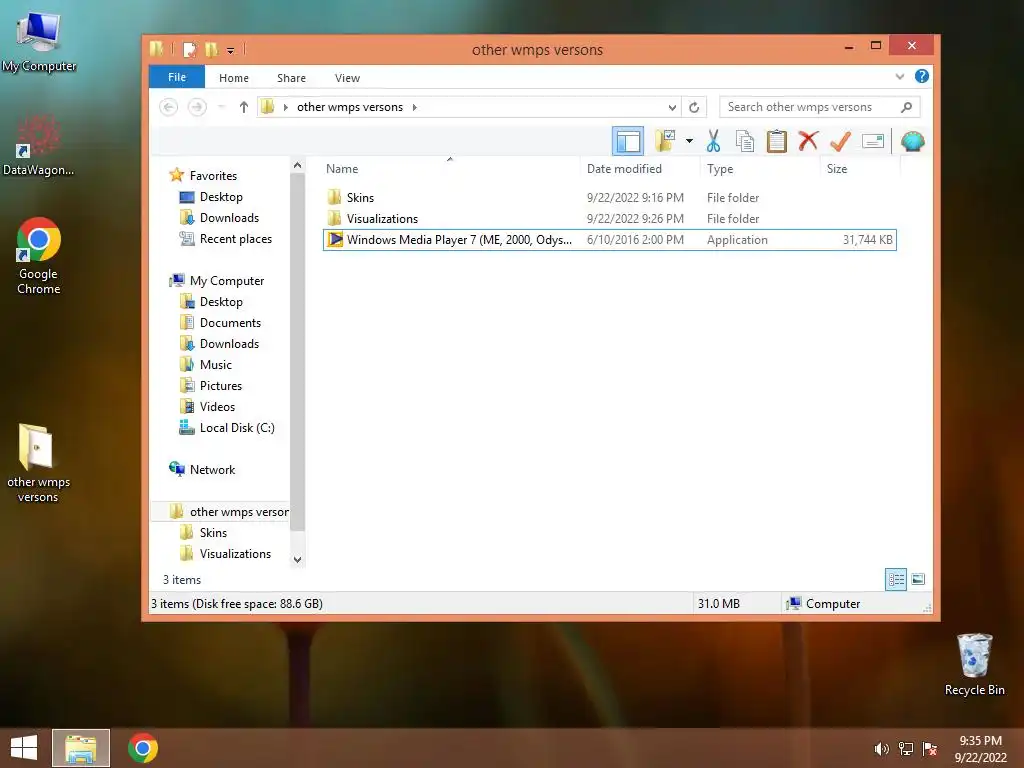
Task: Switch to the Home ribbon tab
Action: (234, 78)
